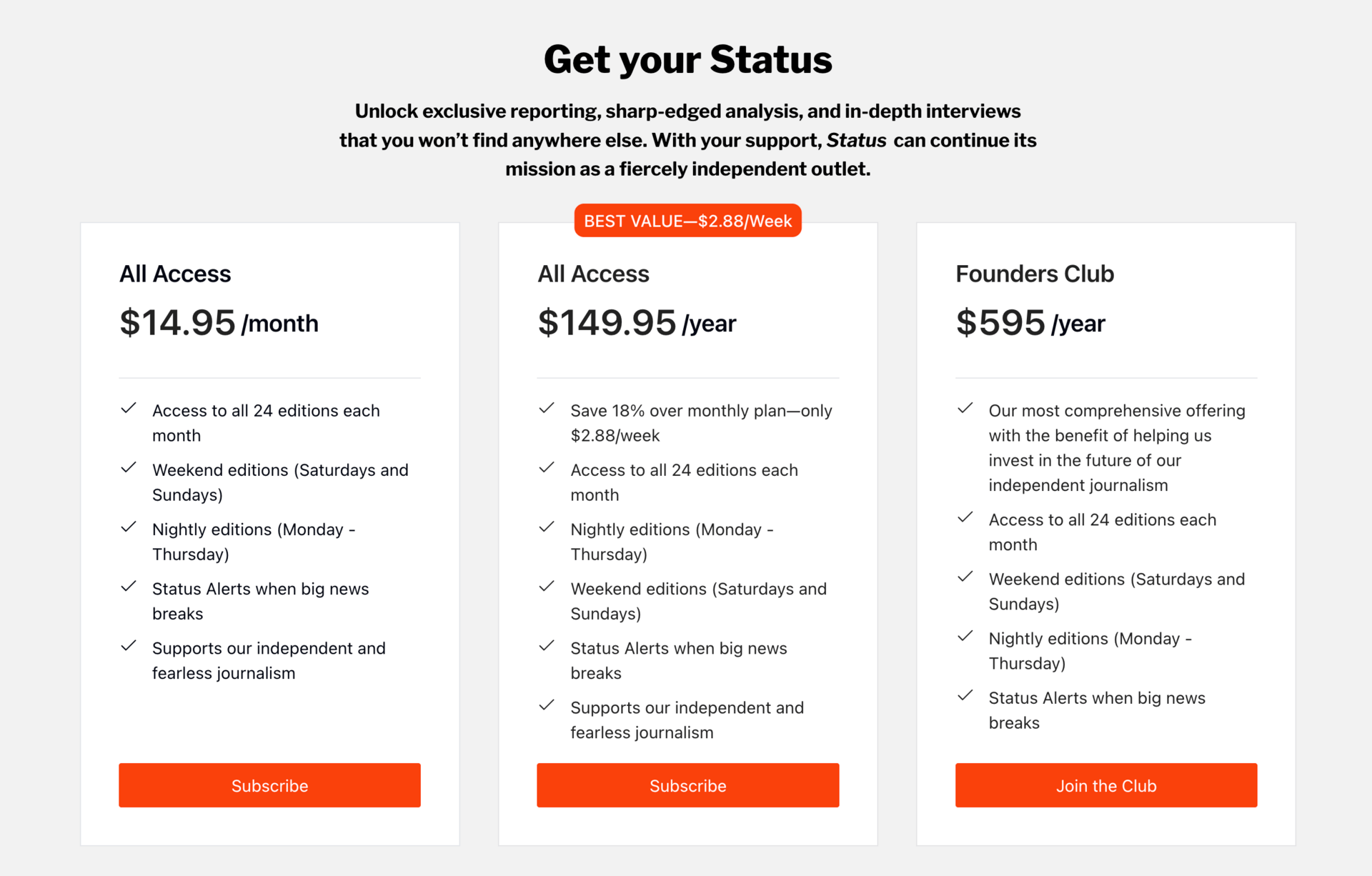Viewport: 1372px width, 876px height.
Task: Click monthly plan's "Supports our independent" checkmark
Action: click(x=129, y=646)
